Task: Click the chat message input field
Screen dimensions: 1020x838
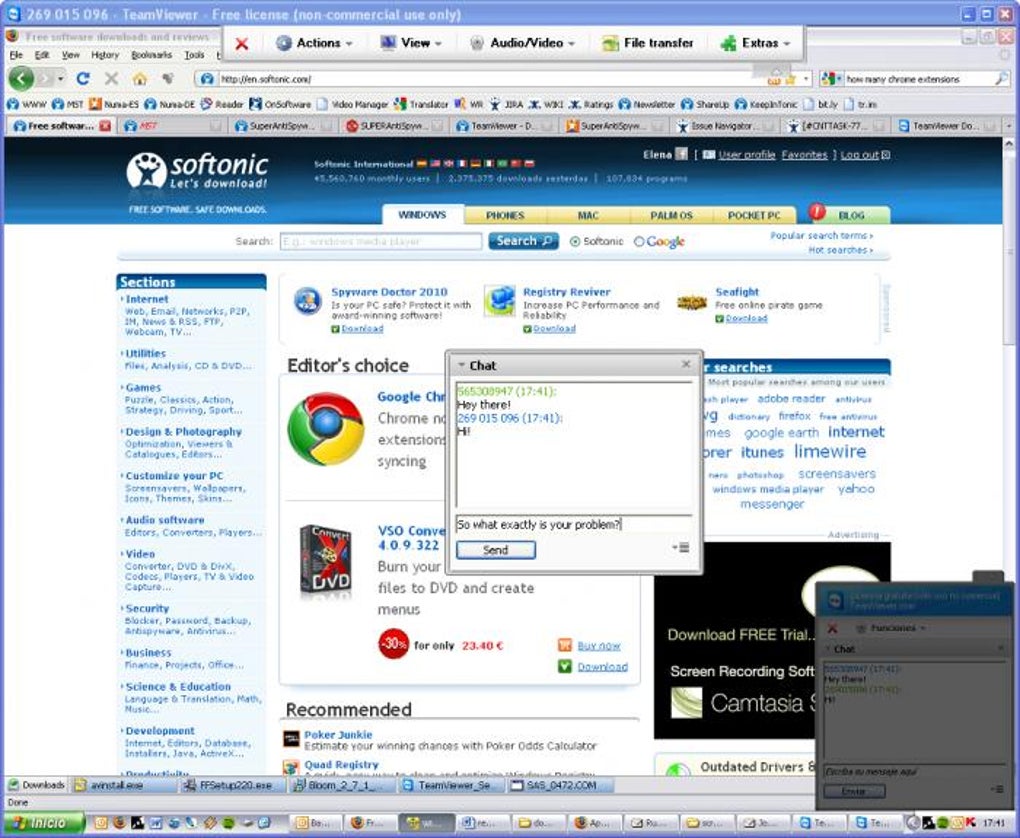Action: tap(574, 524)
